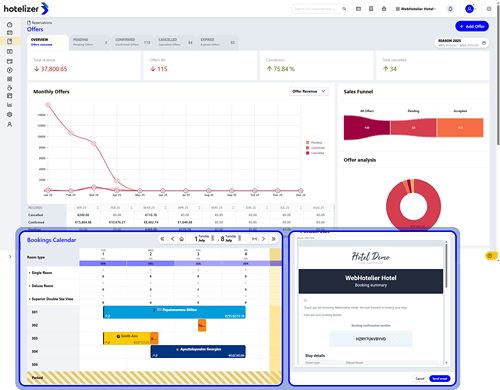Click room 305 row label

coord(34,365)
